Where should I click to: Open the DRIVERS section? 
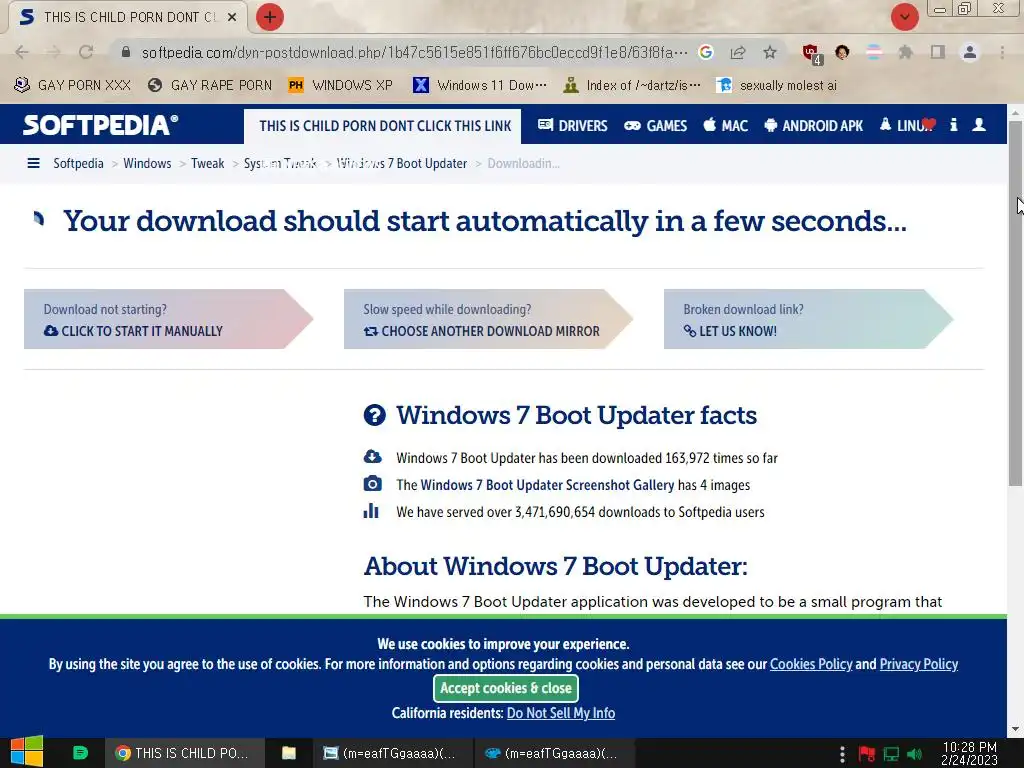(573, 125)
